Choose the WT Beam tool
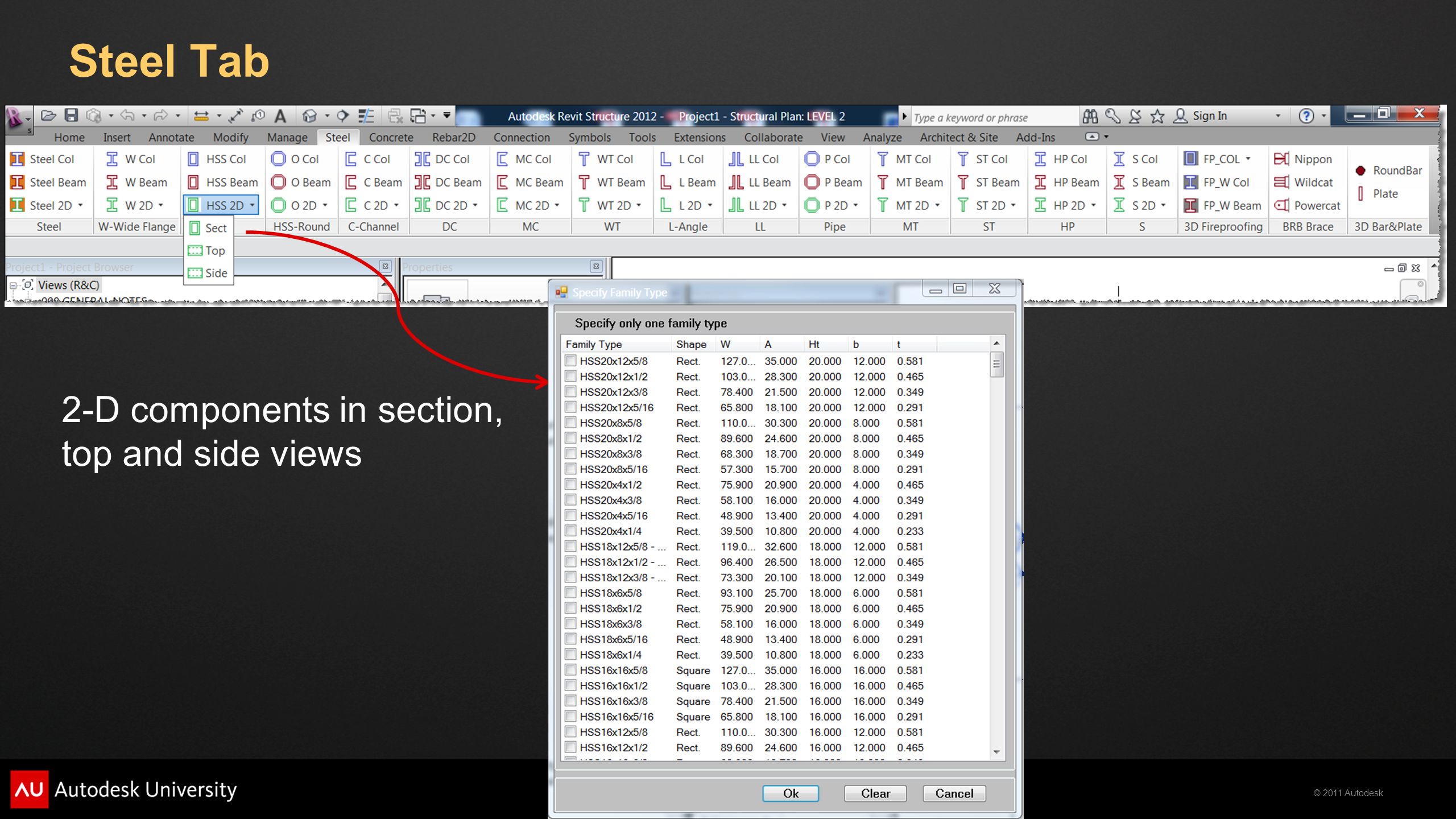 tap(612, 183)
